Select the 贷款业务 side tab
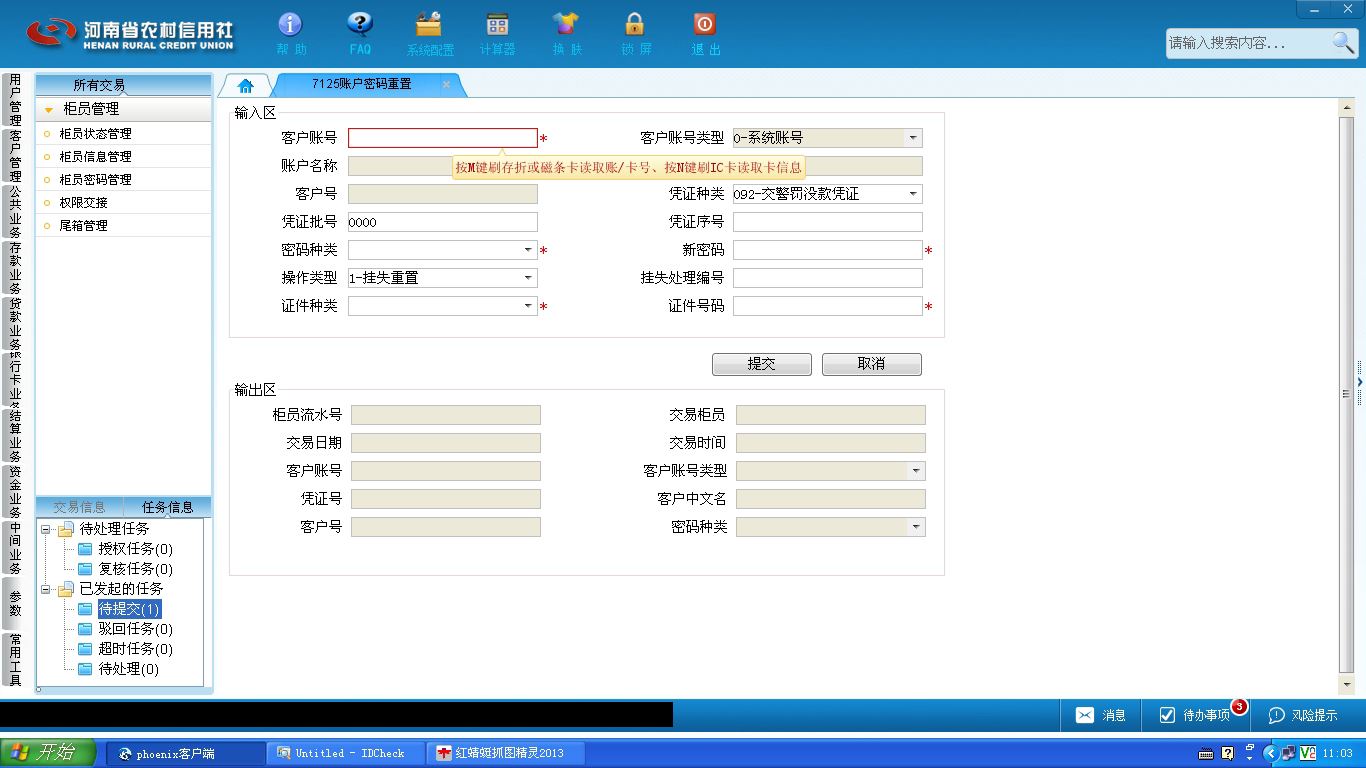 (14, 324)
